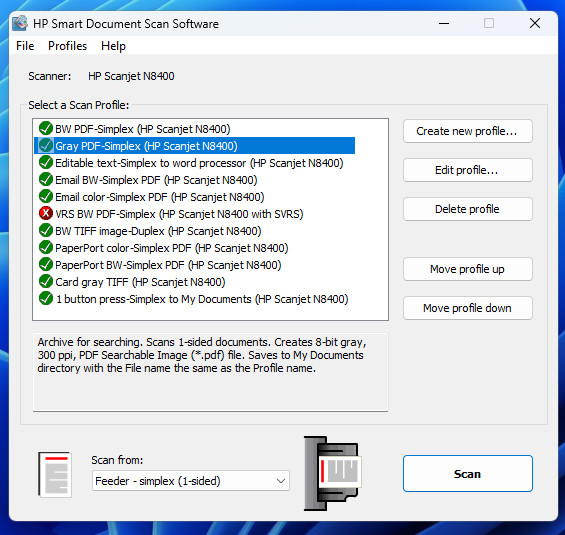Viewport: 565px width, 535px height.
Task: Select Card gray TIFF profile
Action: tap(140, 282)
